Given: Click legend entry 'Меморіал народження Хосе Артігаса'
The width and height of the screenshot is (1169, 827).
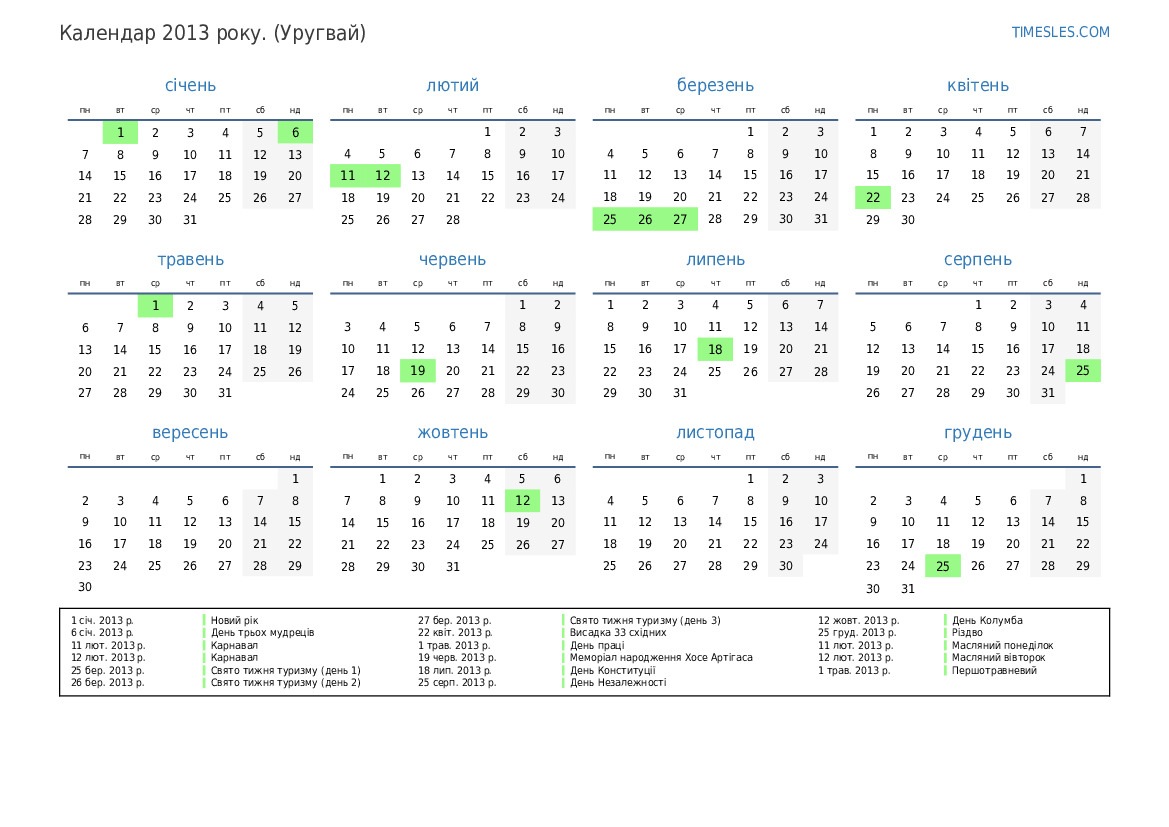Looking at the screenshot, I should pyautogui.click(x=661, y=658).
